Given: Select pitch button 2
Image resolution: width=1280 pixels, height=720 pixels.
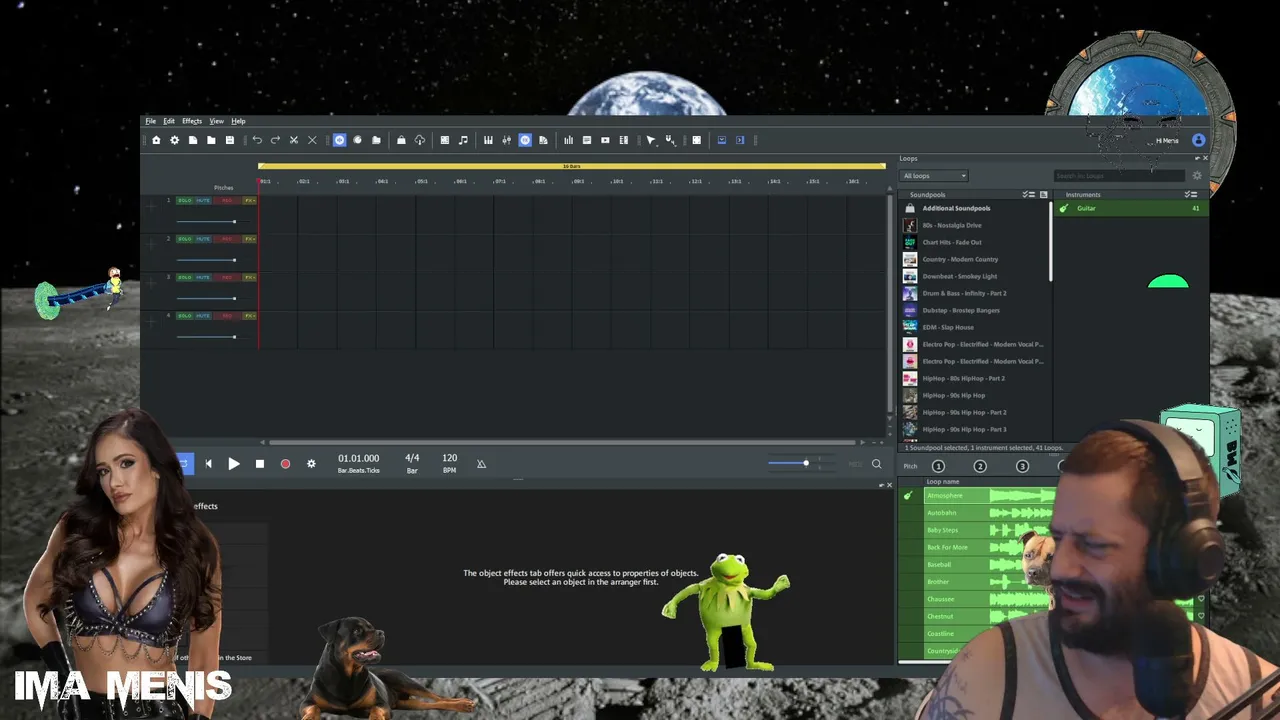Looking at the screenshot, I should point(980,466).
